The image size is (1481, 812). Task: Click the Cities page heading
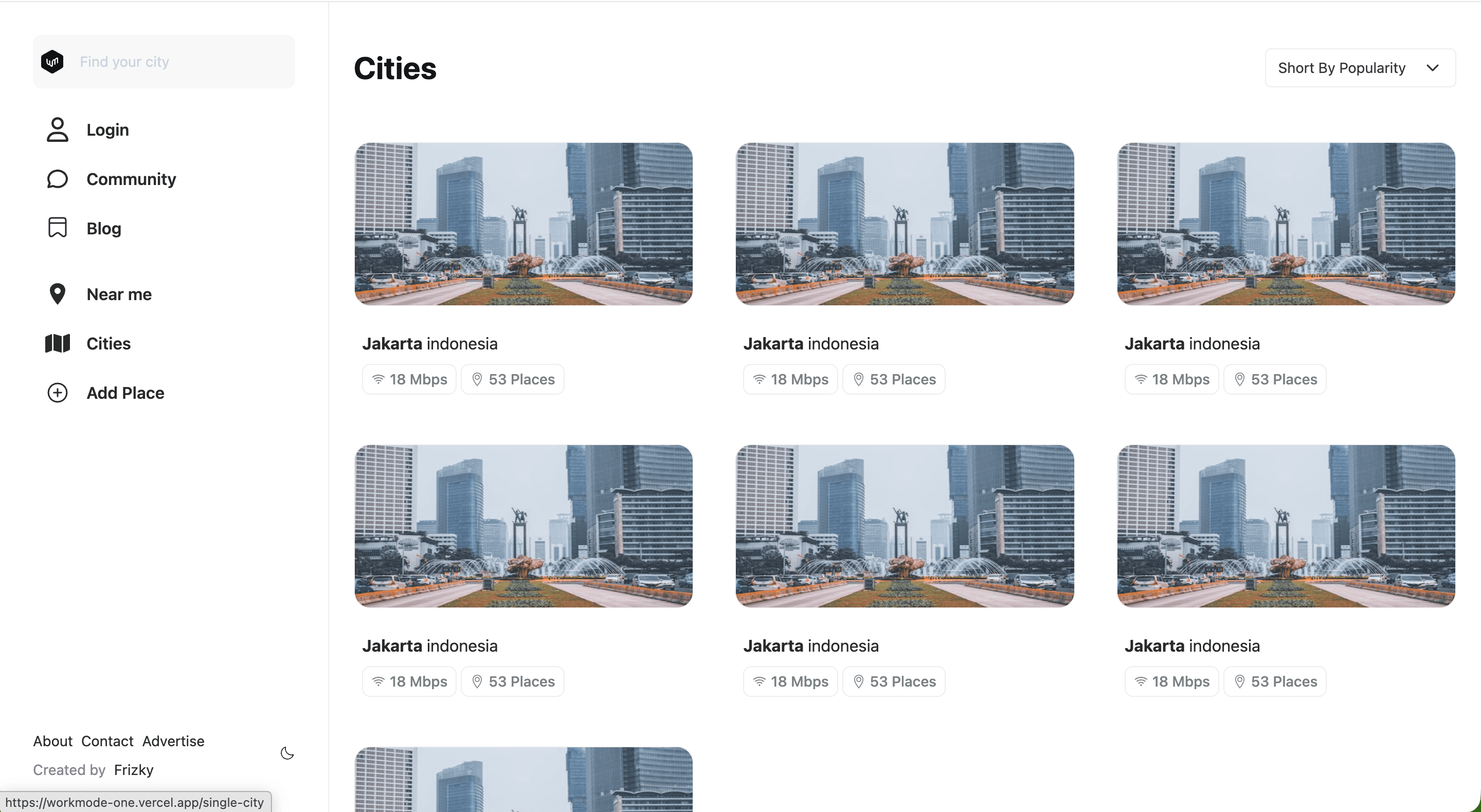pos(395,68)
